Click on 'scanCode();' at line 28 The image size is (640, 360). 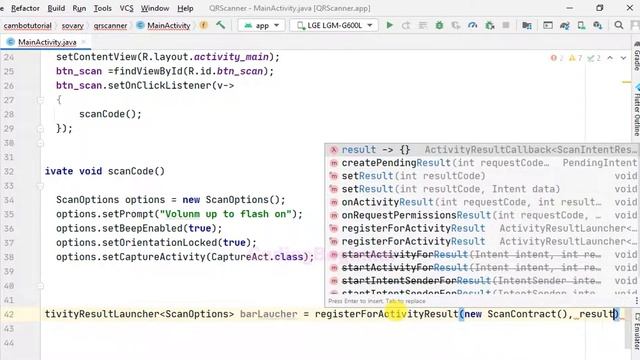[110, 114]
